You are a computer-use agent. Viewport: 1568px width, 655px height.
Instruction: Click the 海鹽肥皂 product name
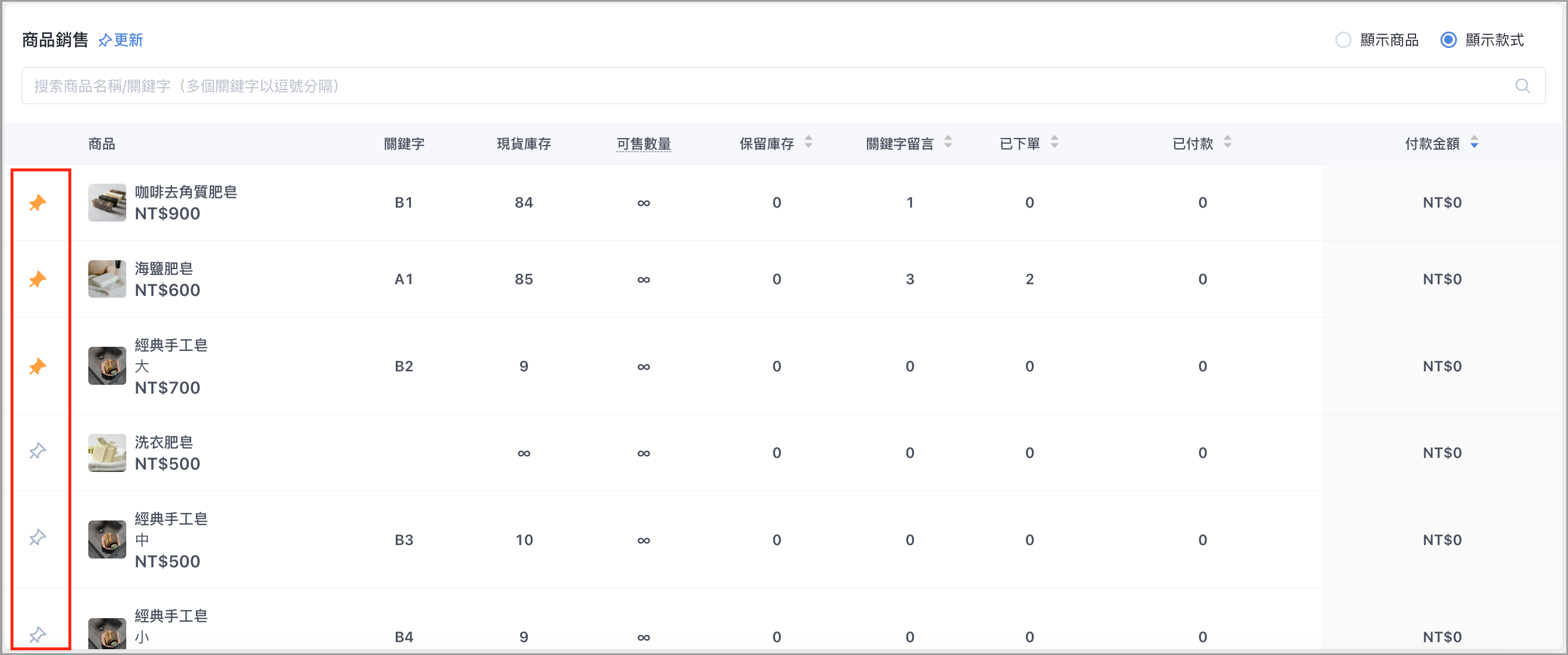click(x=164, y=269)
